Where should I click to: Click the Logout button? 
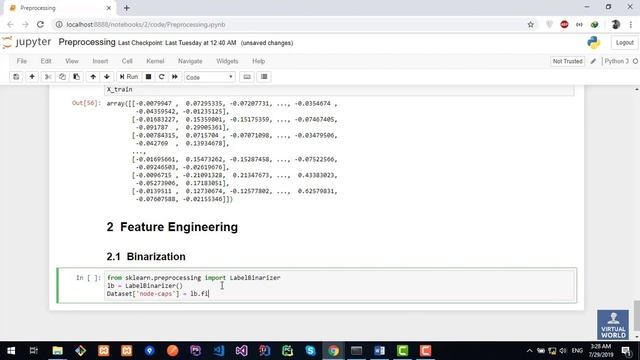624,42
